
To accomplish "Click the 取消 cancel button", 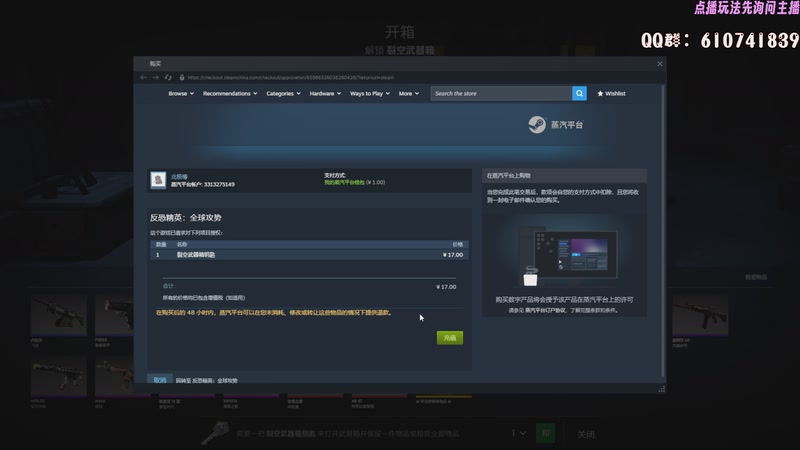I will click(x=160, y=380).
